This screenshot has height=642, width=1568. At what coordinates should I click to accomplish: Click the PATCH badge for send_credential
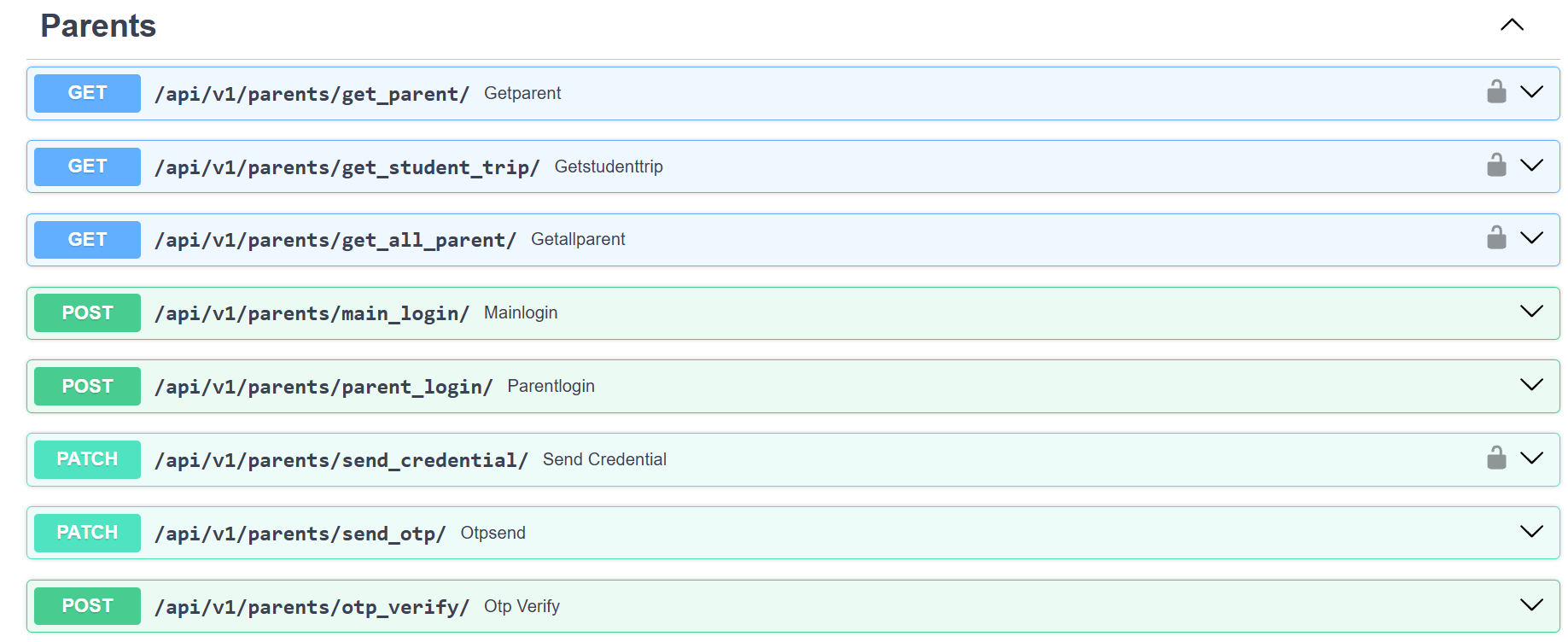pos(87,459)
